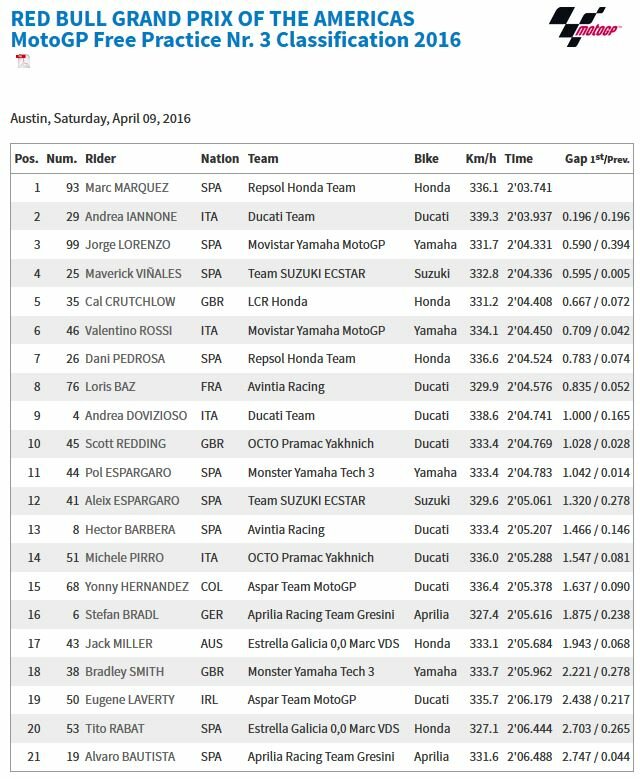
Task: Click the Nation column header
Action: click(220, 159)
